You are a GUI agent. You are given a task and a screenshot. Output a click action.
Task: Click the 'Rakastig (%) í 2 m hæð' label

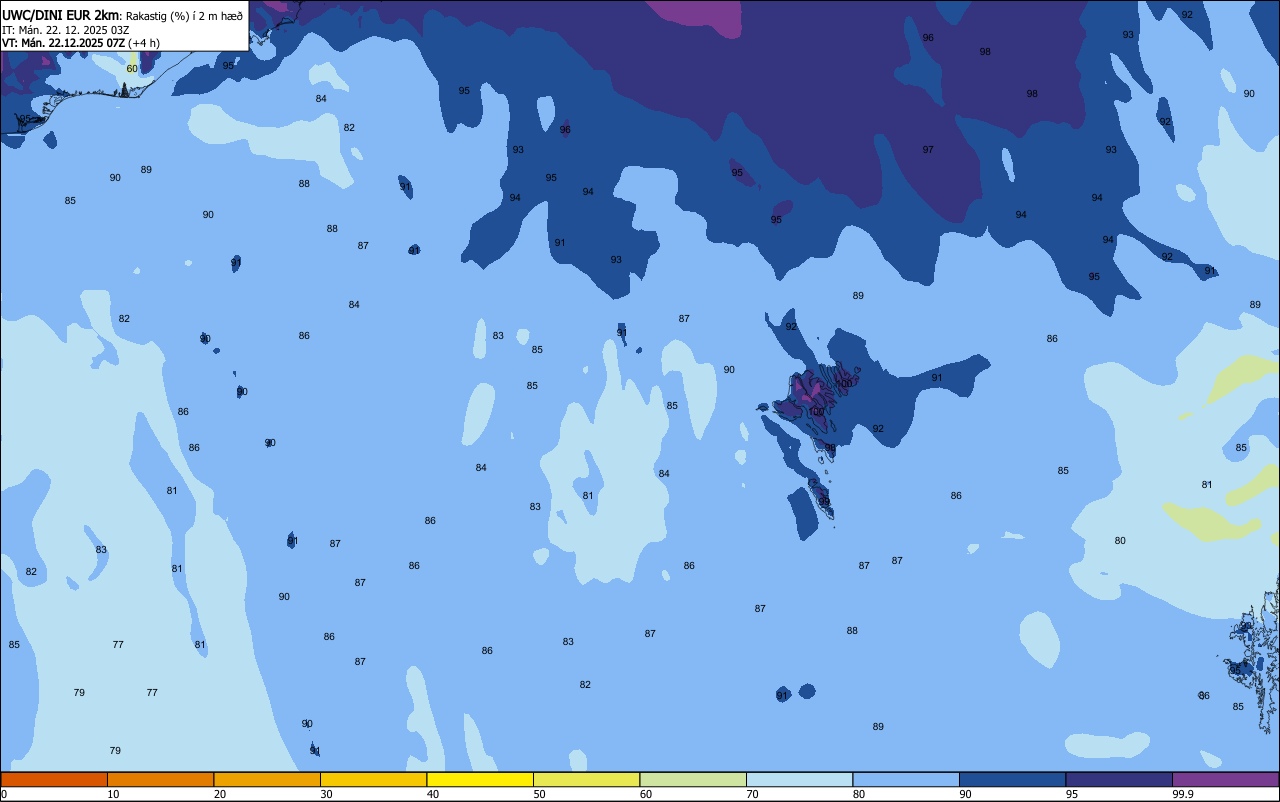[x=184, y=16]
